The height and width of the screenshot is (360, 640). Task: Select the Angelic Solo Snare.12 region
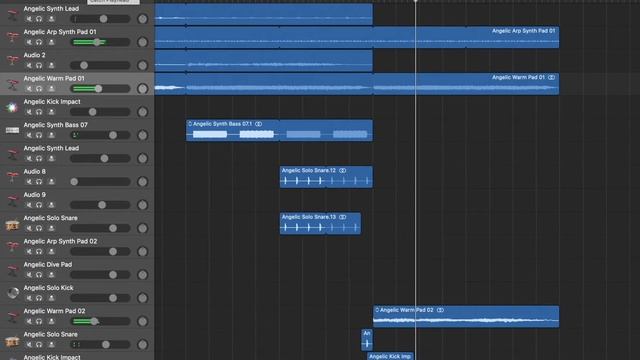326,177
